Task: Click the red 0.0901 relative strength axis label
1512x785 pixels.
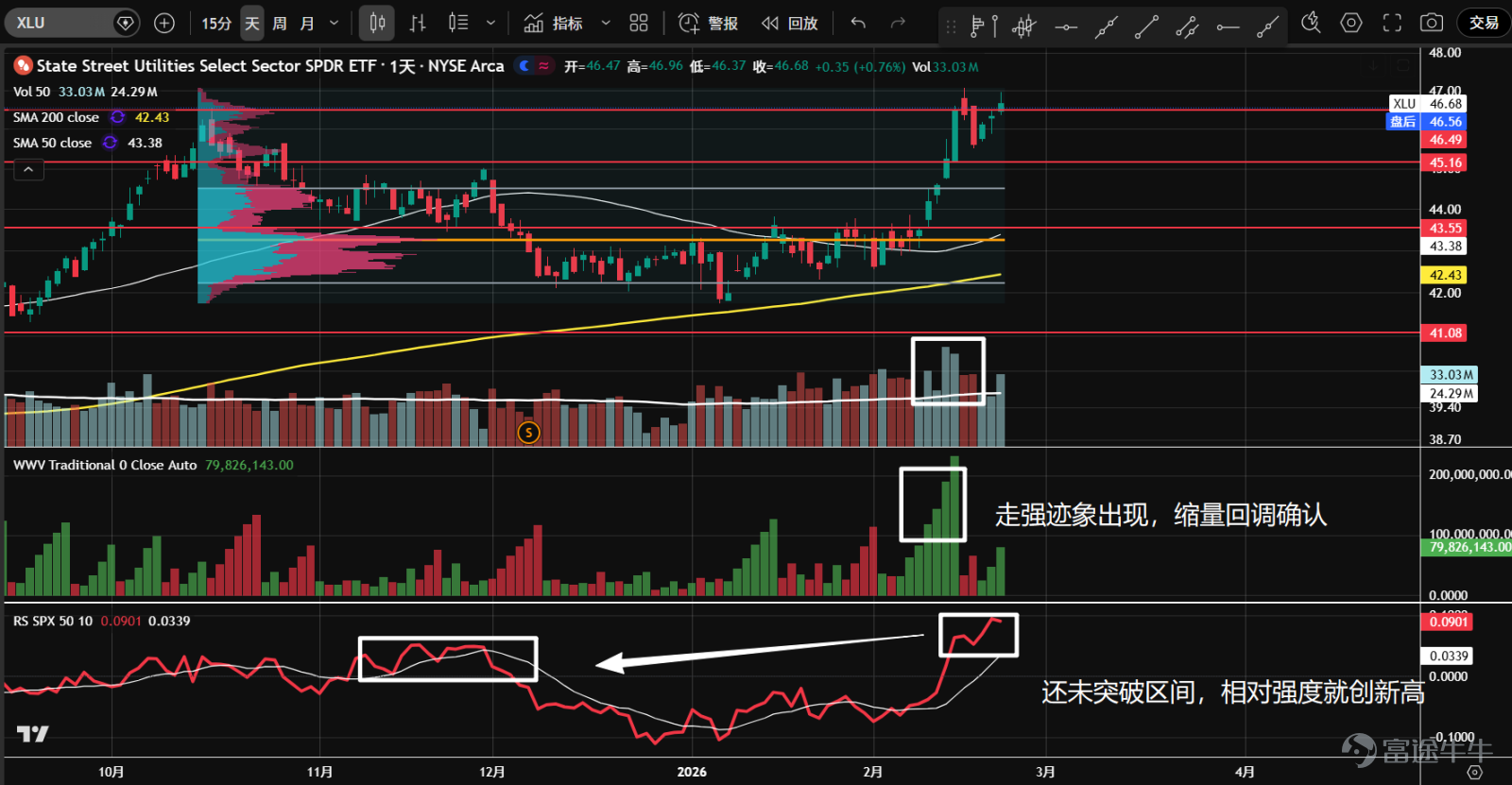Action: click(x=1449, y=622)
